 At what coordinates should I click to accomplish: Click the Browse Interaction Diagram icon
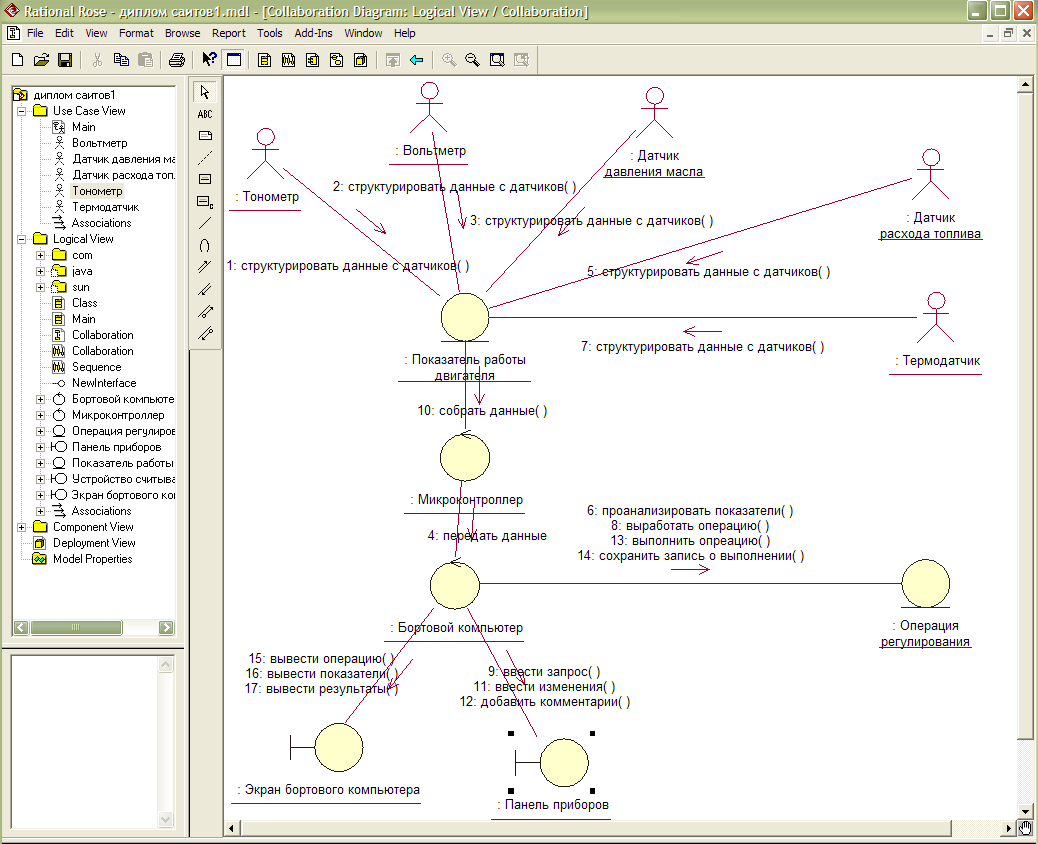tap(289, 60)
